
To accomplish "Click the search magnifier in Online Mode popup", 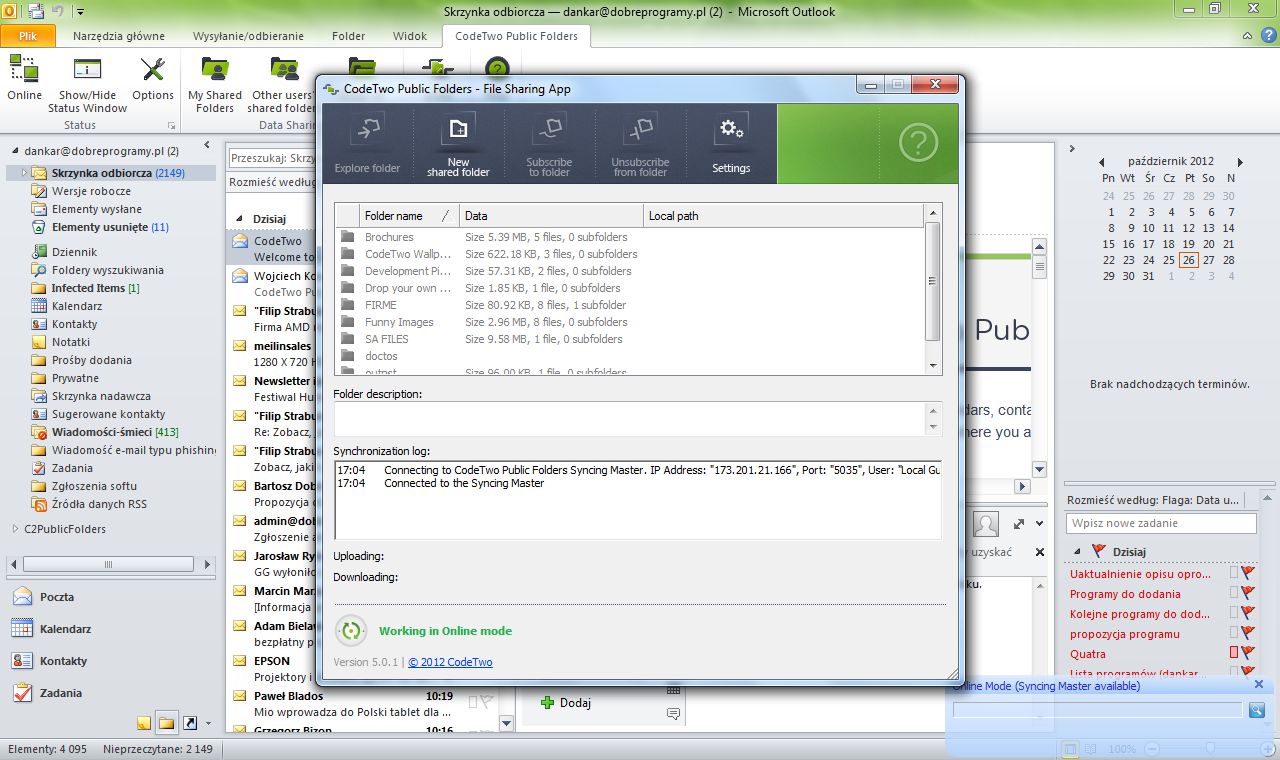I will 1257,710.
